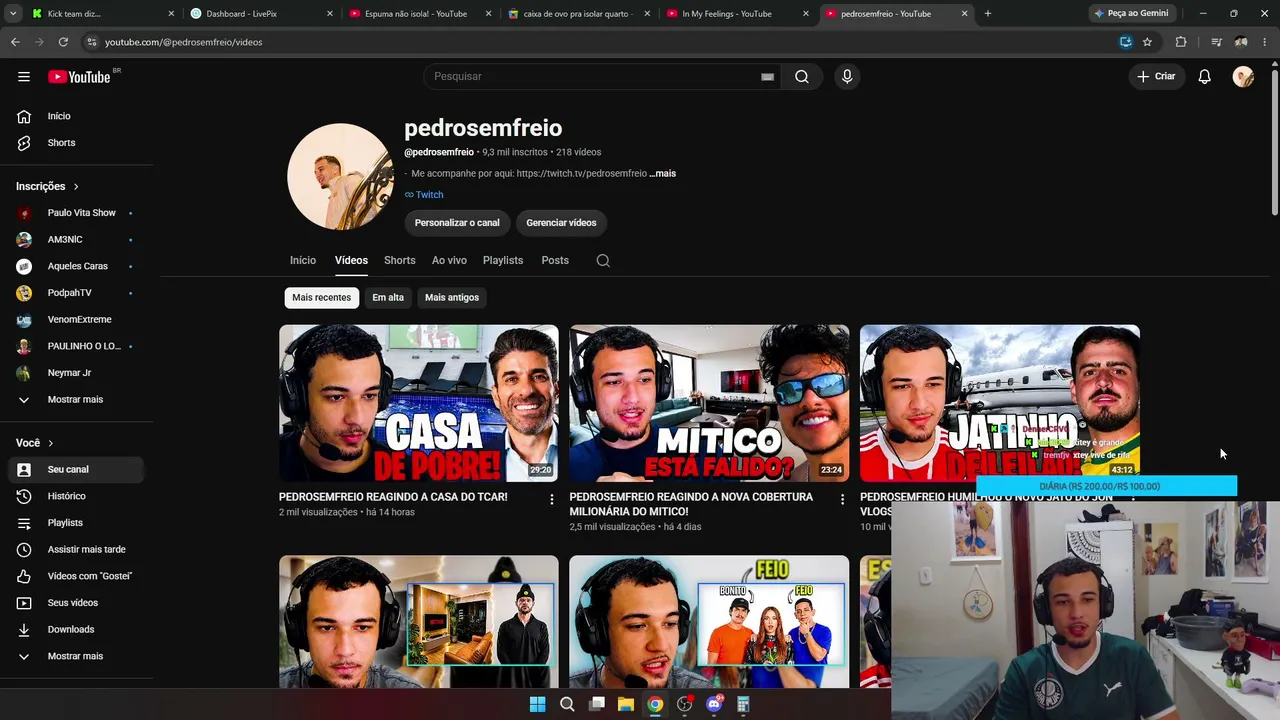Switch to the Início channel tab
Image resolution: width=1280 pixels, height=720 pixels.
point(303,260)
